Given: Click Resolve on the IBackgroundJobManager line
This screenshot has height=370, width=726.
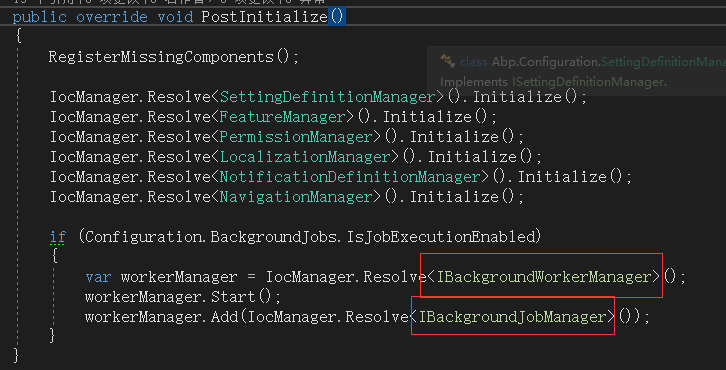Looking at the screenshot, I should click(x=377, y=317).
